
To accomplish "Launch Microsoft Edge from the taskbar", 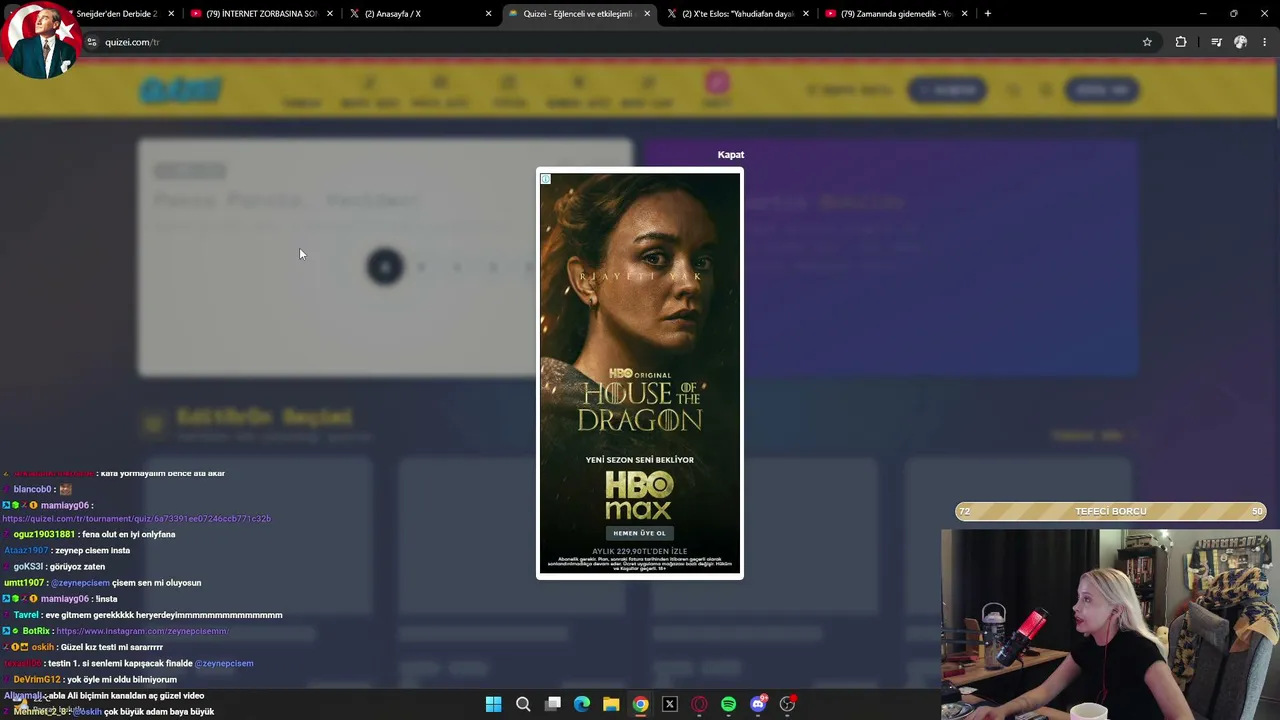I will pyautogui.click(x=582, y=704).
